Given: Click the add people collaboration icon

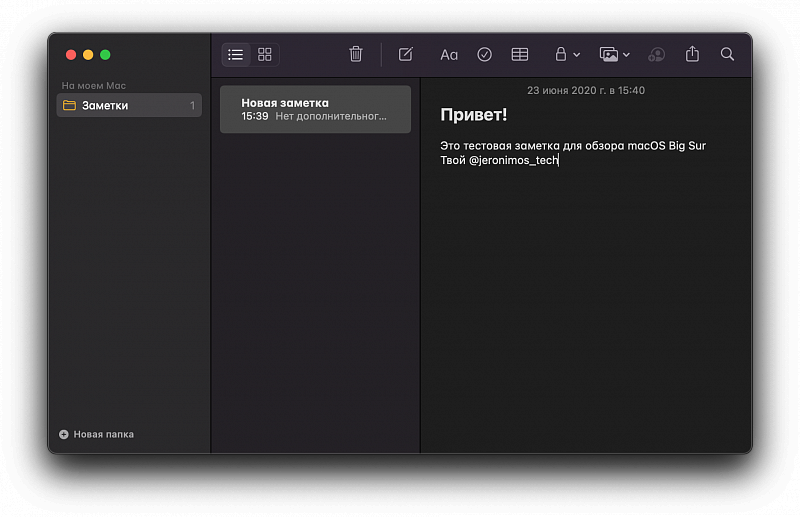Looking at the screenshot, I should pos(656,54).
